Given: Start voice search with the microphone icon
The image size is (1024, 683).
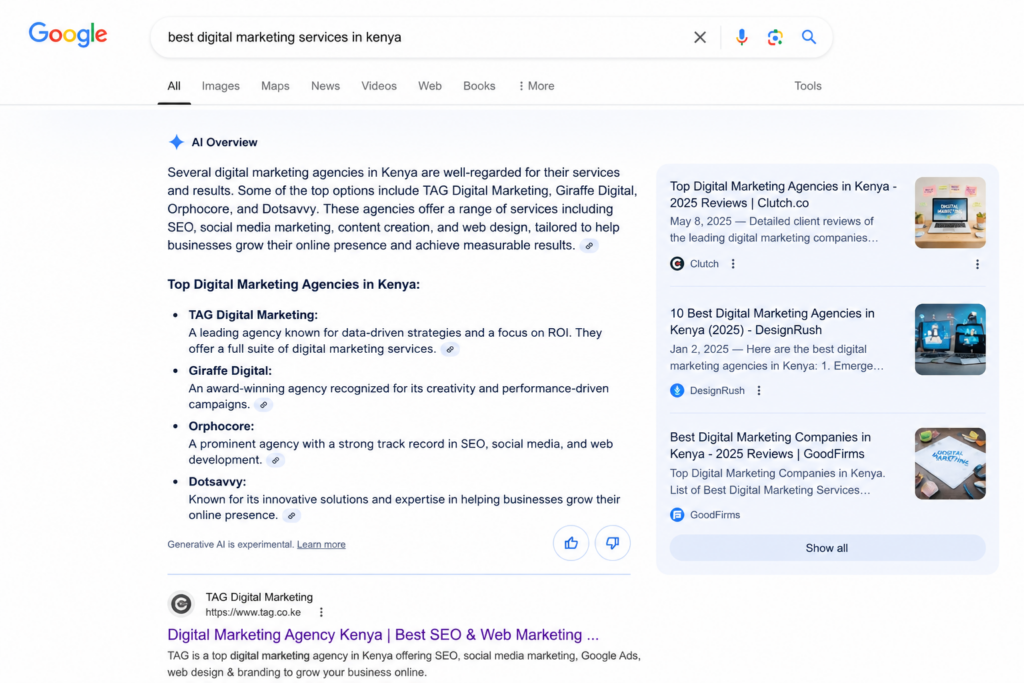Looking at the screenshot, I should [741, 37].
